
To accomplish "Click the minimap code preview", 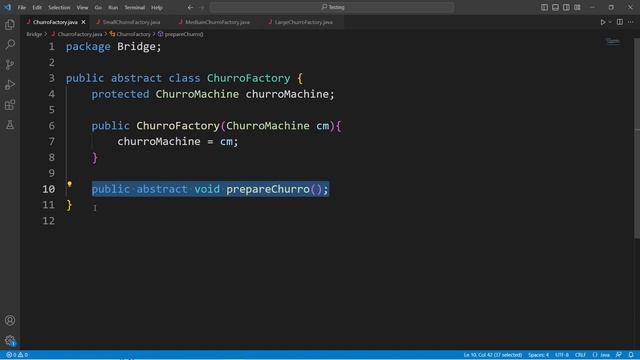I will tap(613, 41).
